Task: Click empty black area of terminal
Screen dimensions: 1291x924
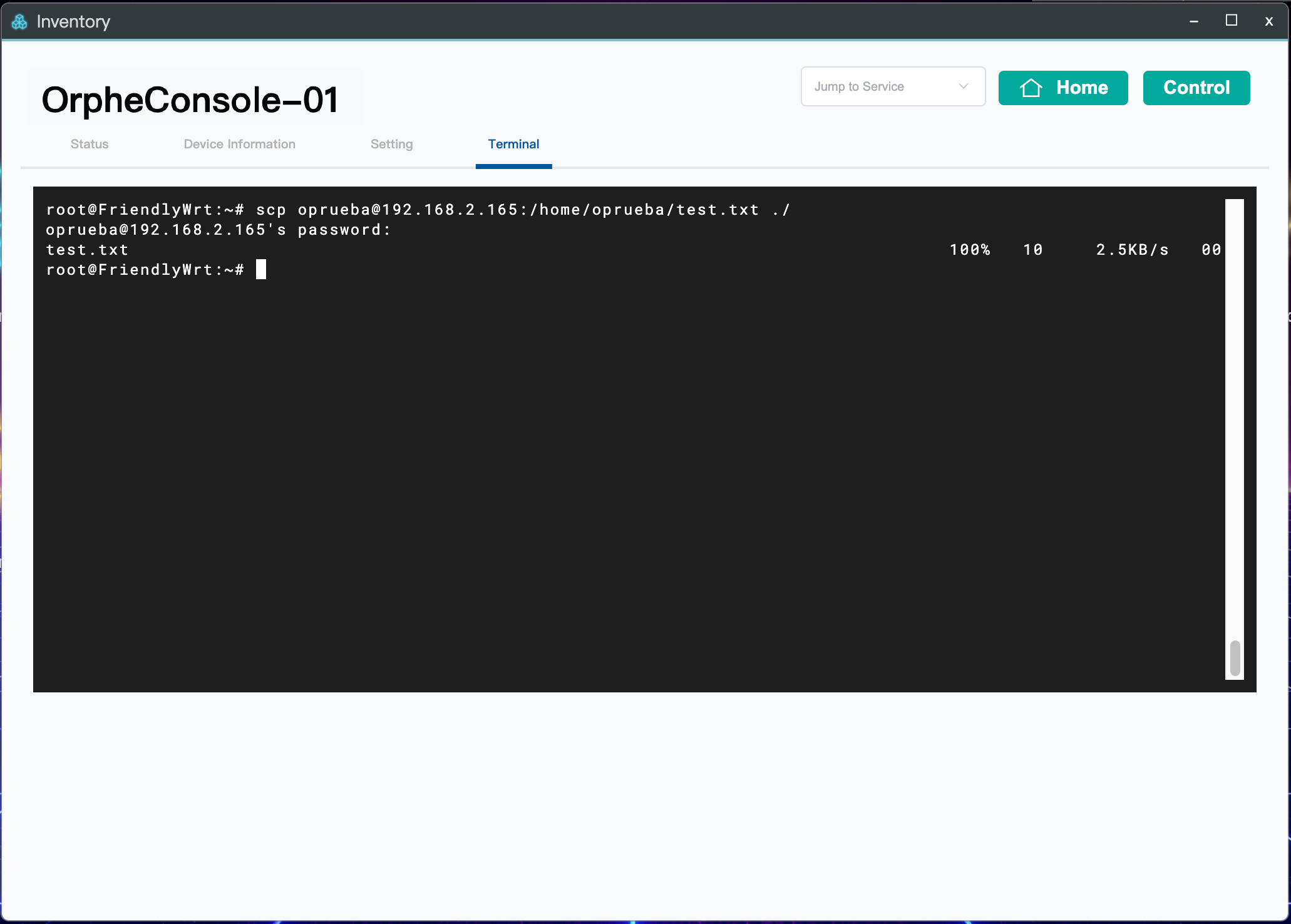Action: [x=626, y=470]
